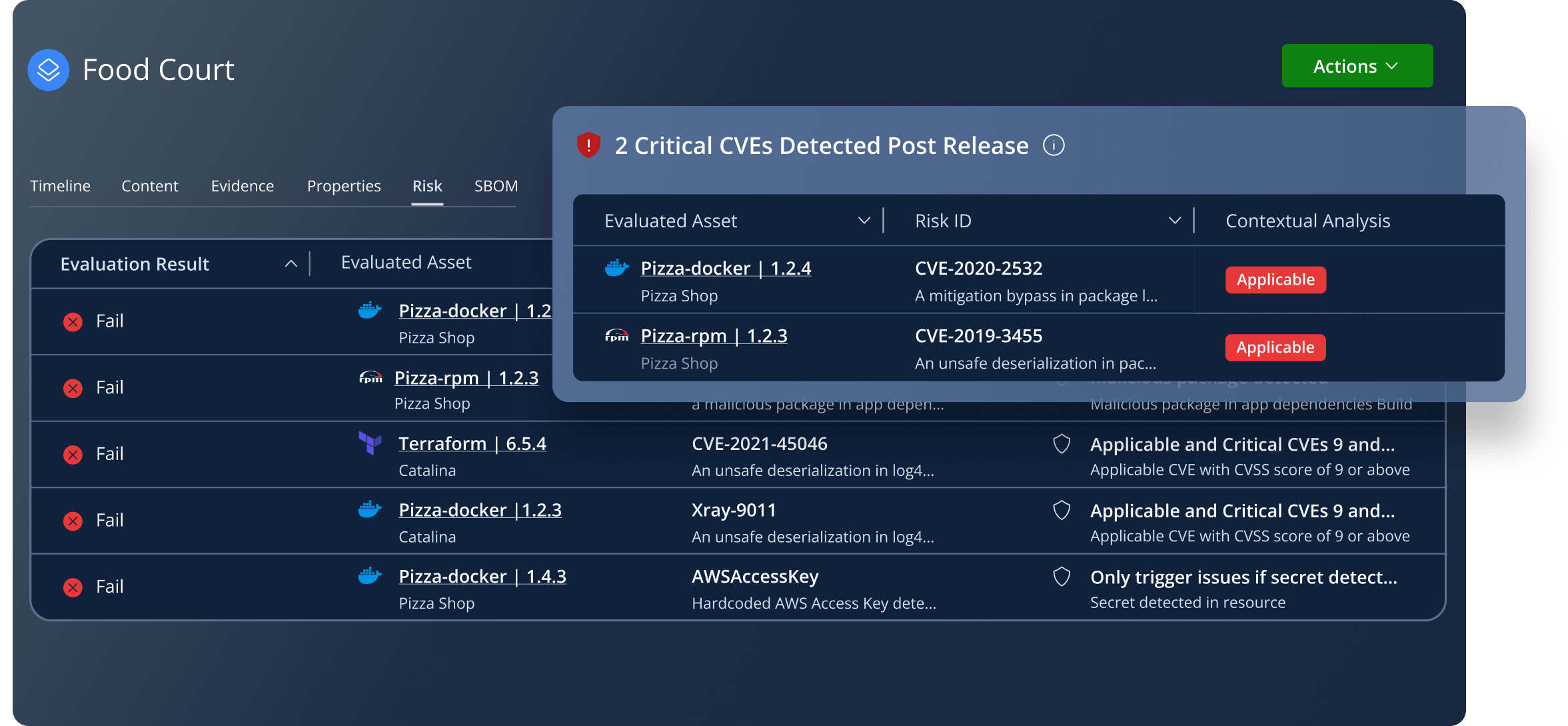Click Applicable badge for CVE-2020-2532
1568x726 pixels.
[x=1275, y=280]
